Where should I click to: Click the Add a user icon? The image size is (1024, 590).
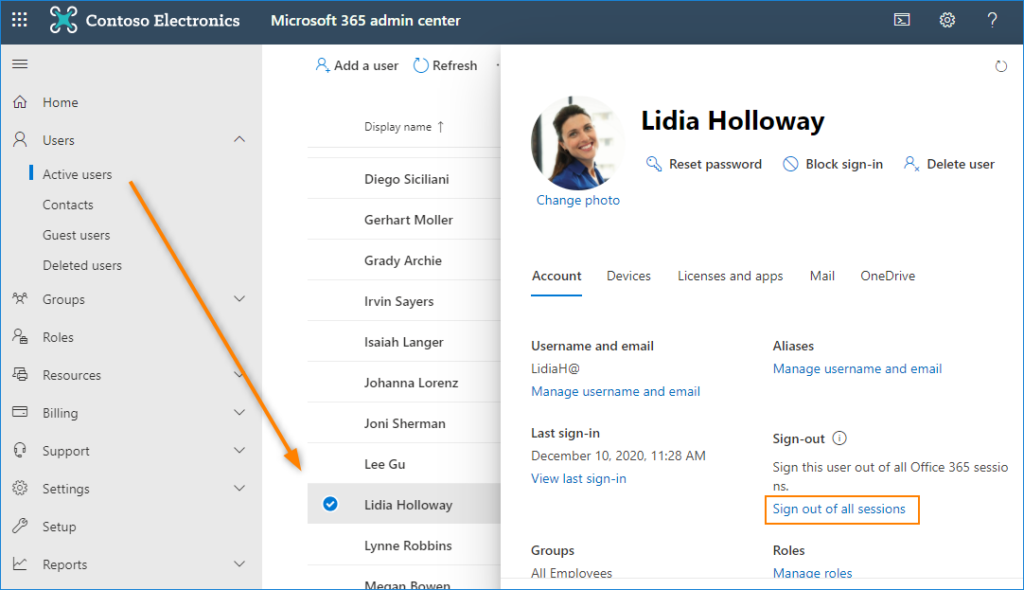point(323,65)
